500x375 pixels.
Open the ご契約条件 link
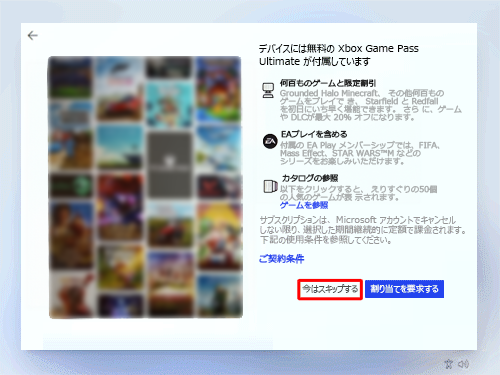(x=282, y=259)
